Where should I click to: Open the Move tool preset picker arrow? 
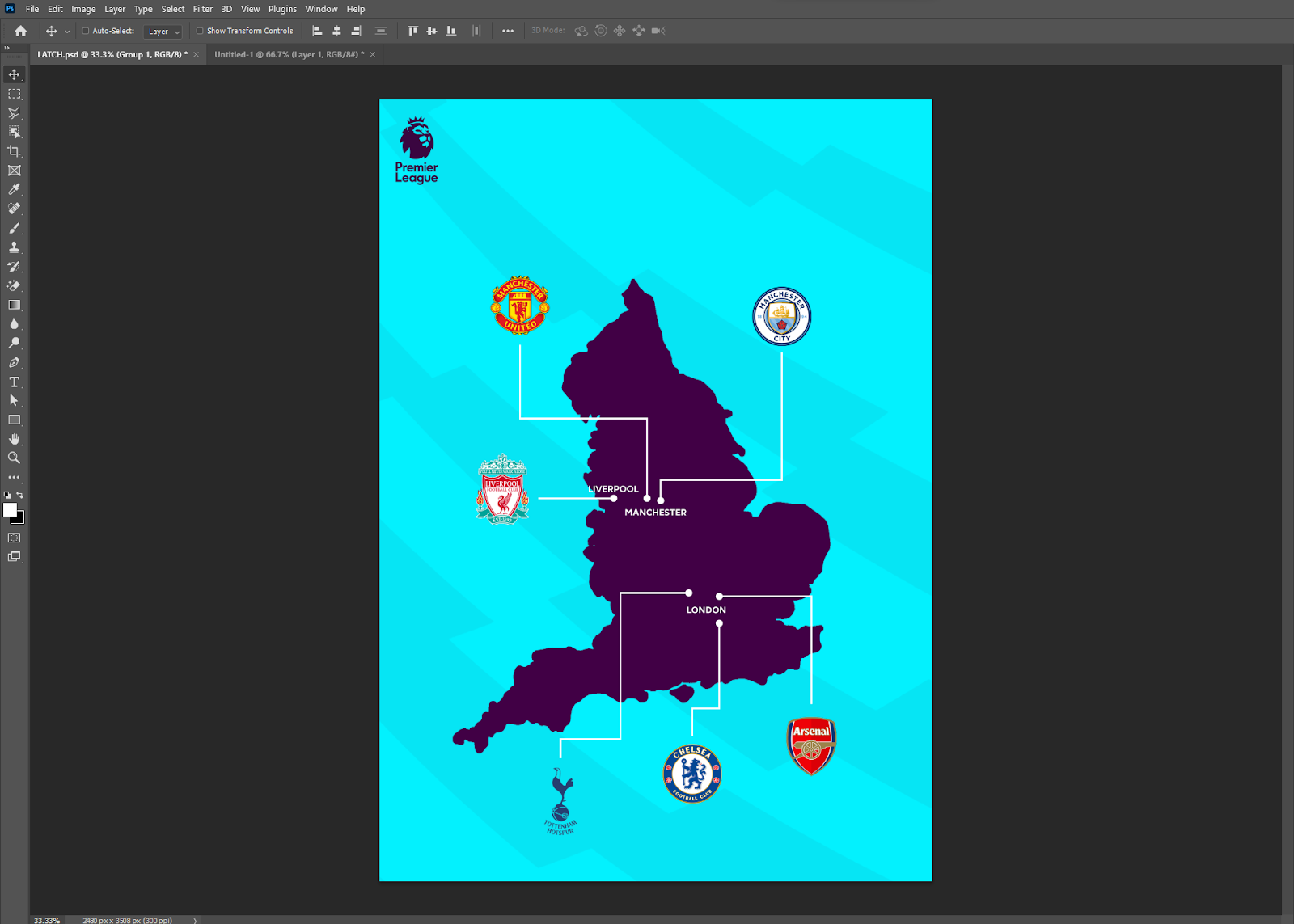[x=67, y=32]
